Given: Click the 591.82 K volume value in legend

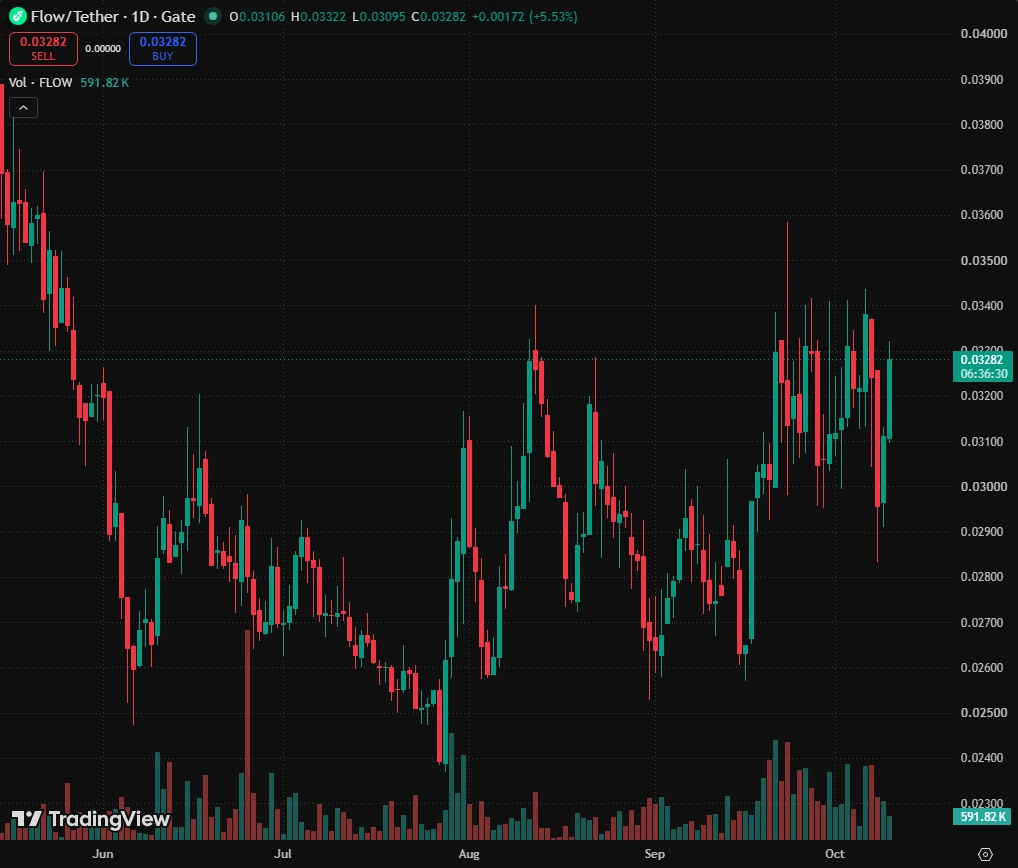Looking at the screenshot, I should (105, 82).
